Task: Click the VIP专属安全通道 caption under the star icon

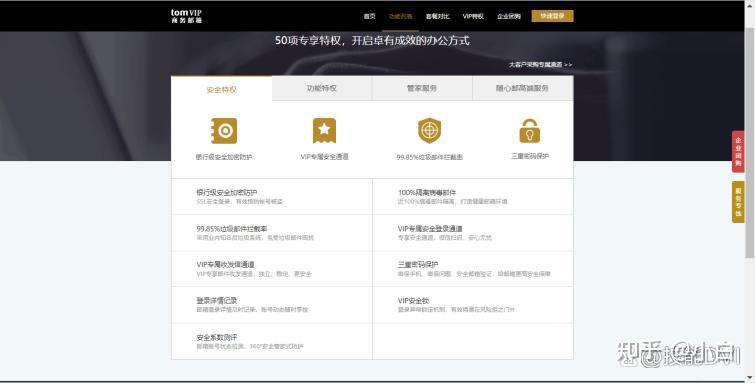Action: [325, 157]
